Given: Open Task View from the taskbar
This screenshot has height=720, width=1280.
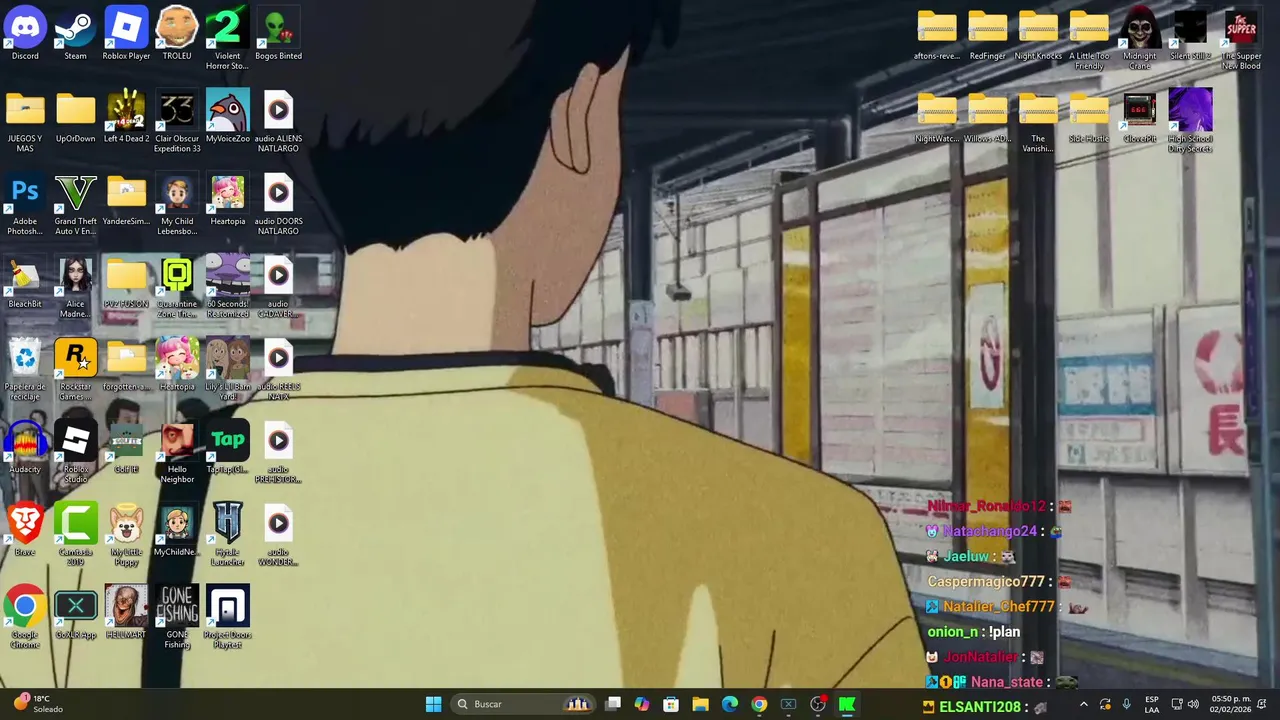Looking at the screenshot, I should click(x=613, y=704).
